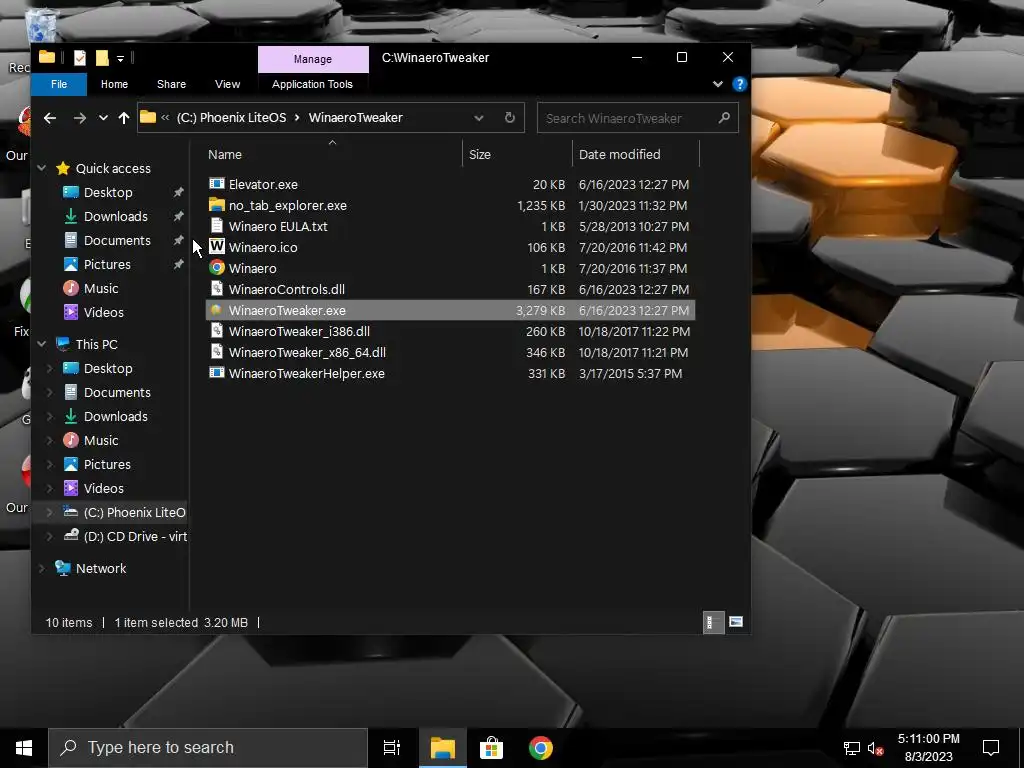Open Task View from the taskbar

pos(392,748)
